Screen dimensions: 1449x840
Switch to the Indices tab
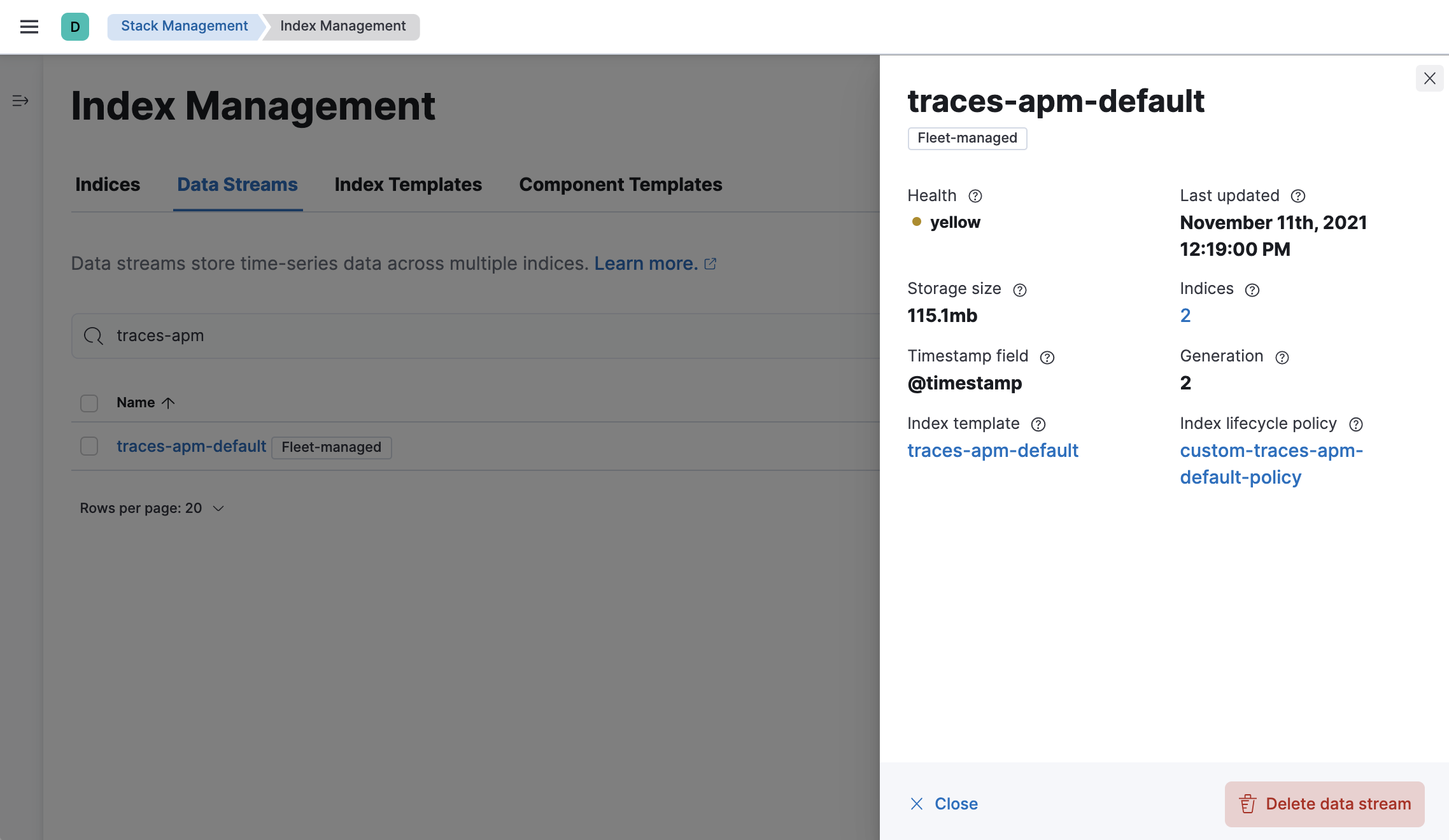[107, 185]
